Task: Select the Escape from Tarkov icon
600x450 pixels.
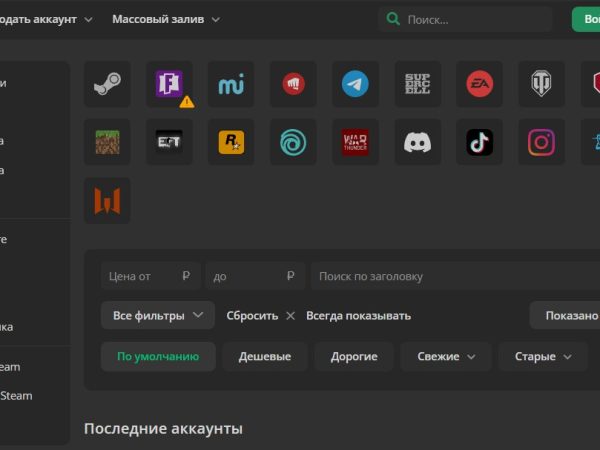Action: tap(169, 142)
